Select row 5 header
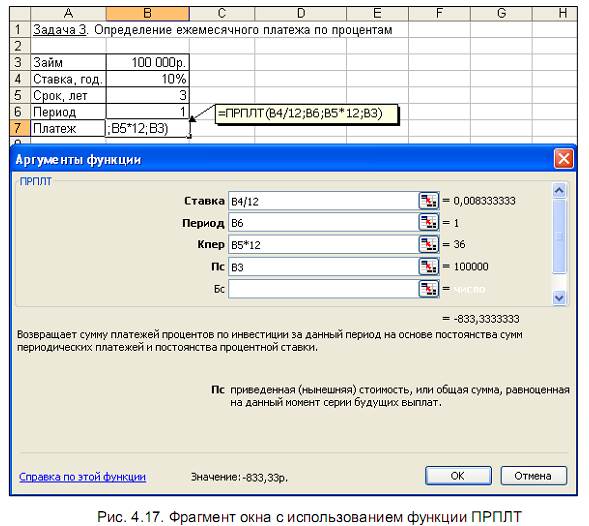This screenshot has height=526, width=589. [20, 95]
